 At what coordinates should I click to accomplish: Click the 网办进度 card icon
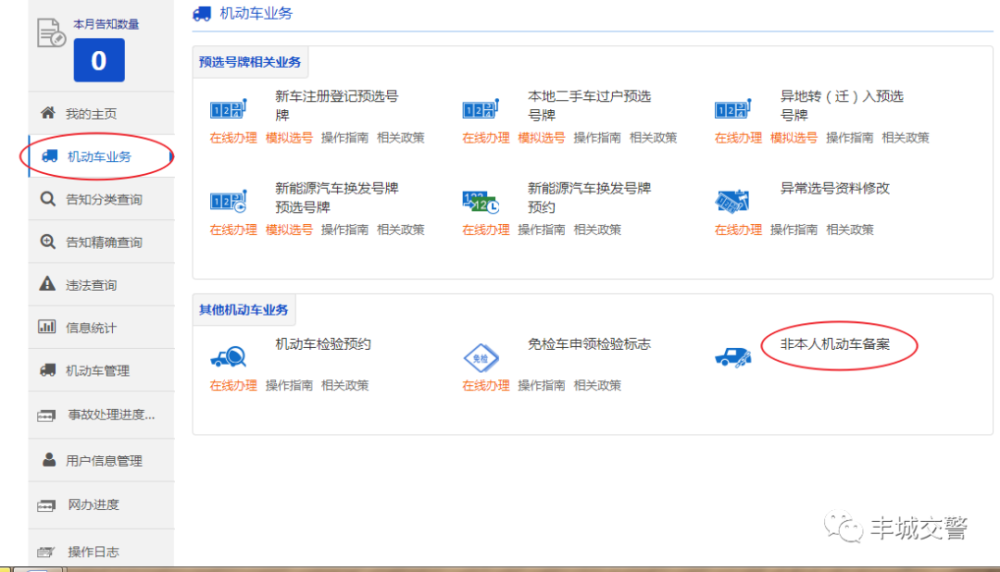(47, 506)
